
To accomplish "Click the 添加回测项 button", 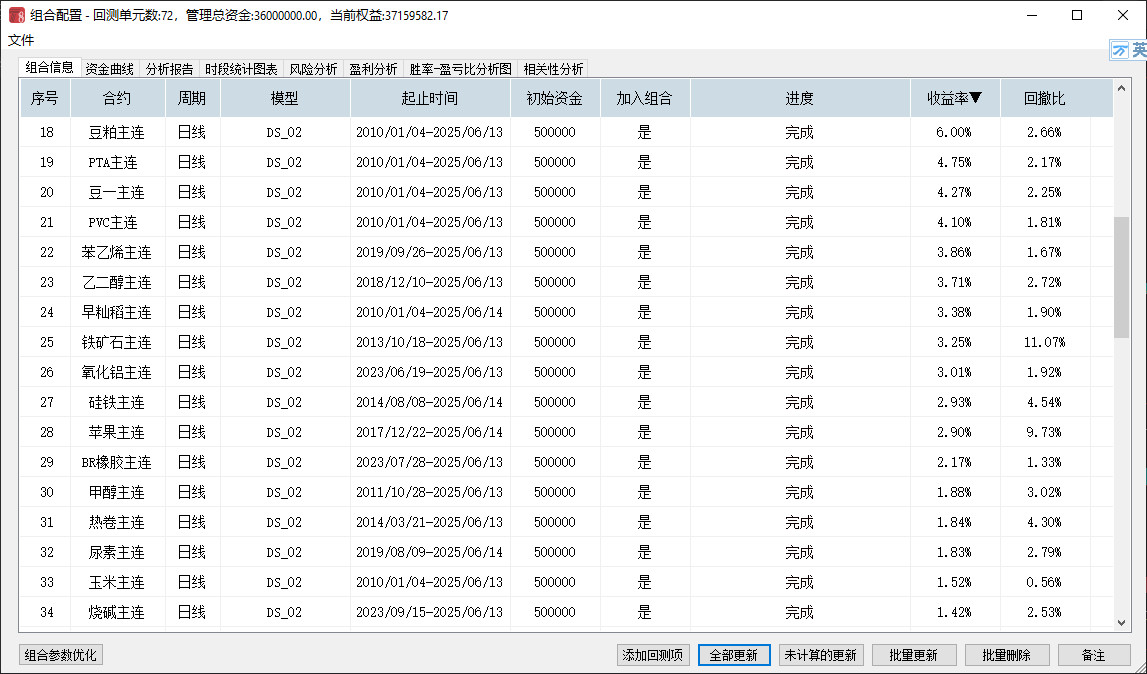I will click(x=653, y=656).
